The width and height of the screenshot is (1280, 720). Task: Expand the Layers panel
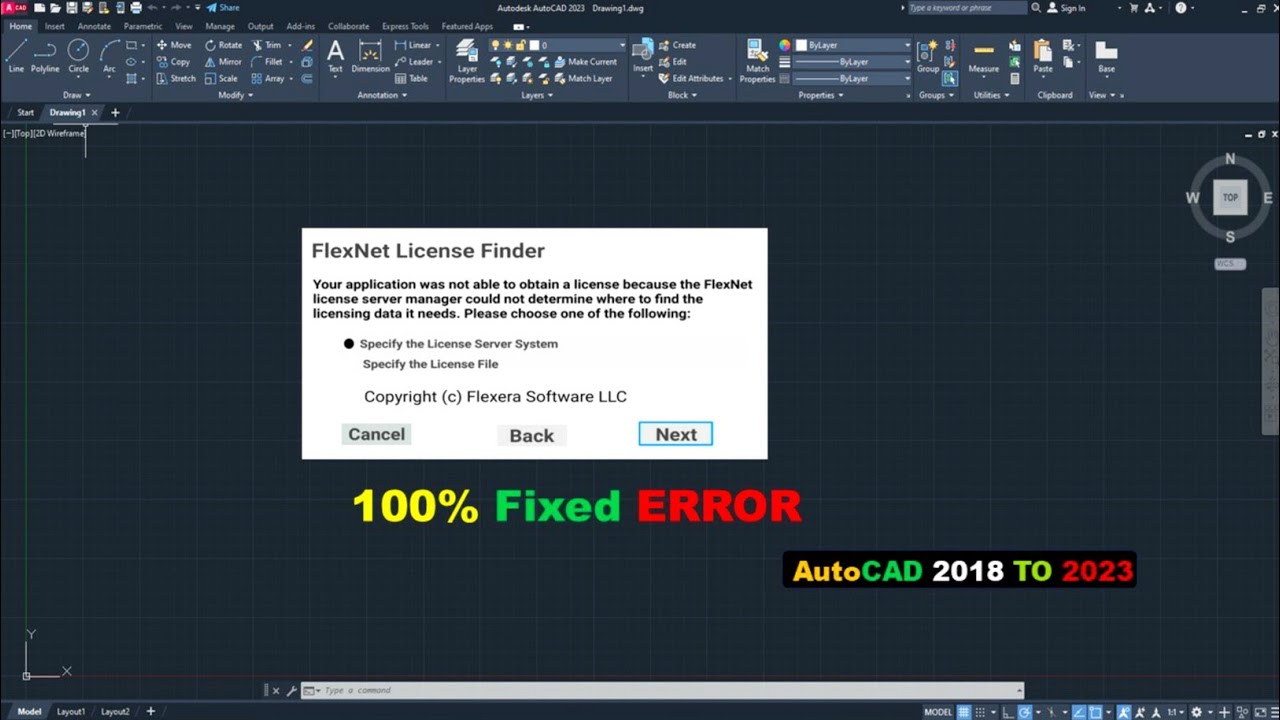tap(537, 95)
